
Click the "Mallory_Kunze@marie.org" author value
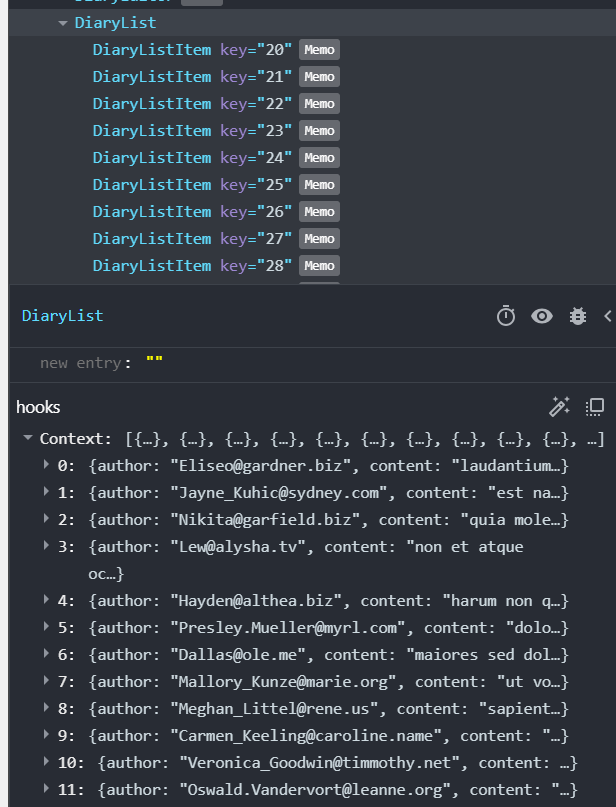[284, 682]
